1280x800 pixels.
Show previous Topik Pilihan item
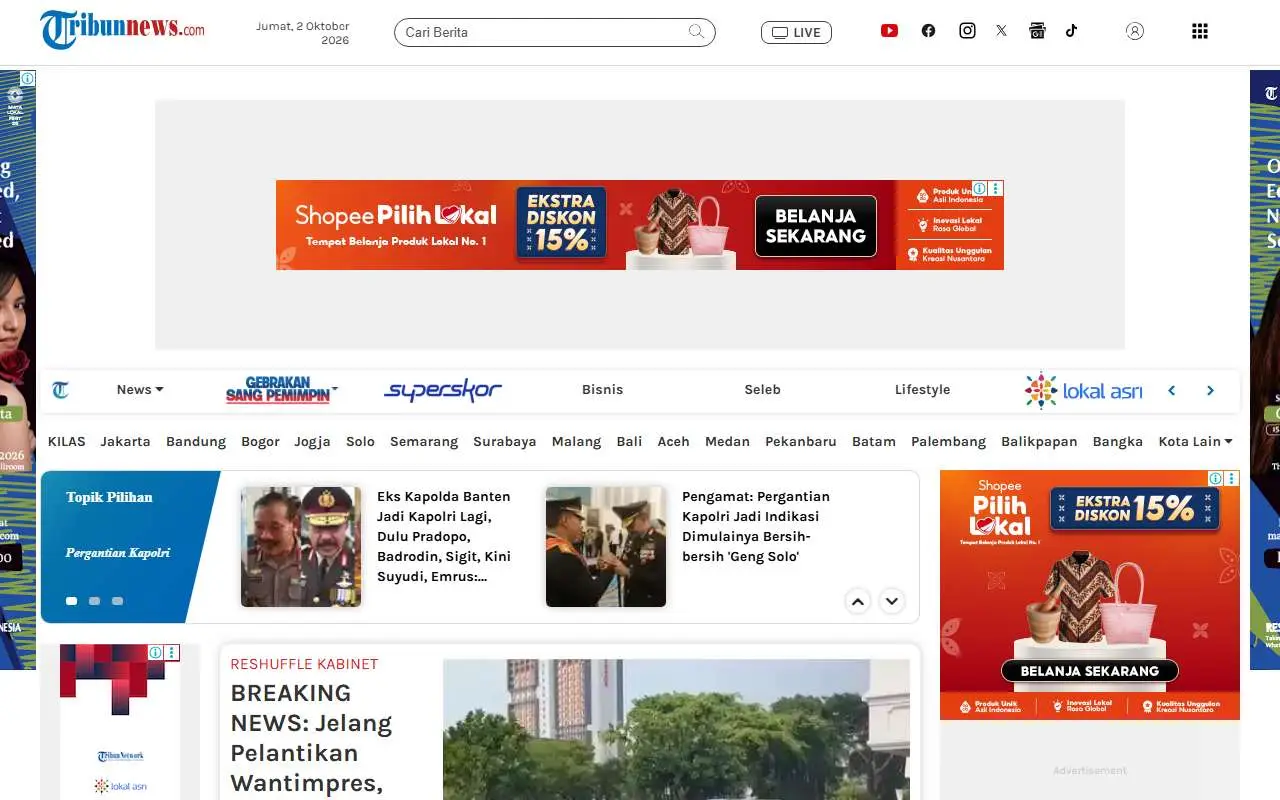click(x=858, y=601)
